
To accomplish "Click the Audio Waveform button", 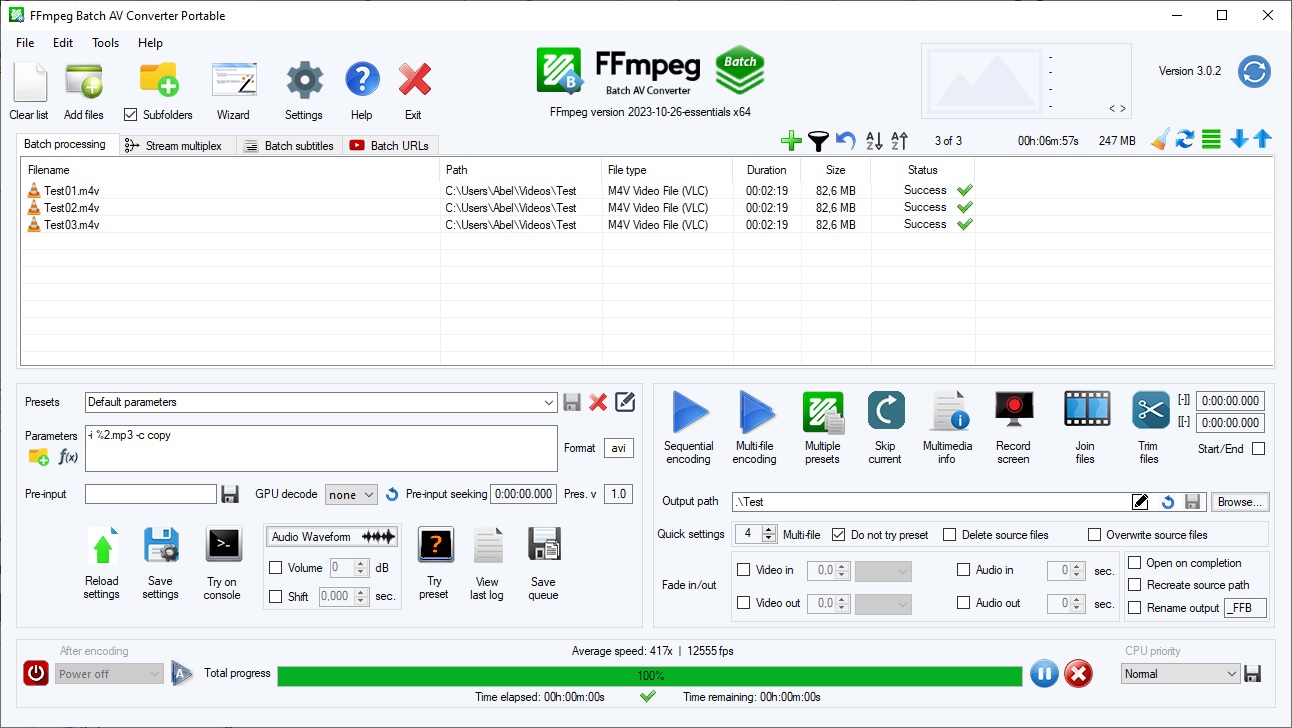I will [333, 537].
